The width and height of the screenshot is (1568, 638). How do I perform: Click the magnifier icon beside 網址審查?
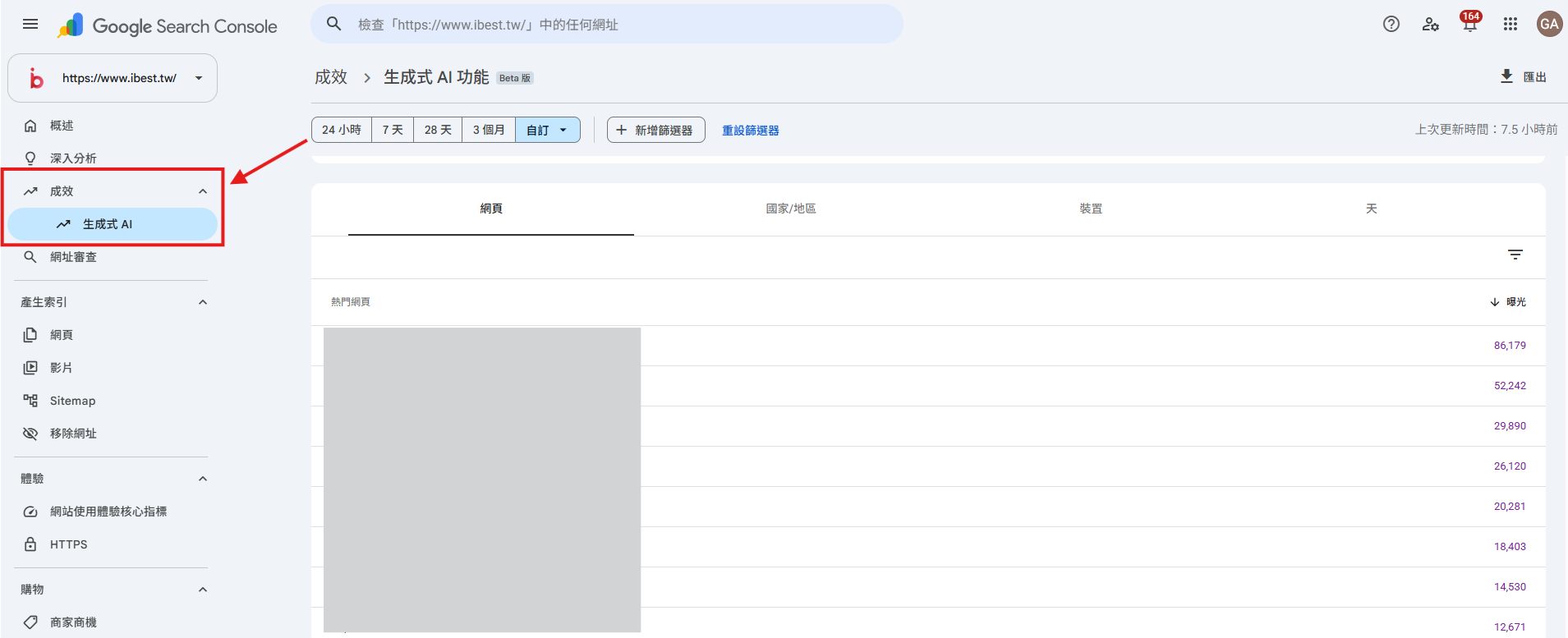point(30,257)
